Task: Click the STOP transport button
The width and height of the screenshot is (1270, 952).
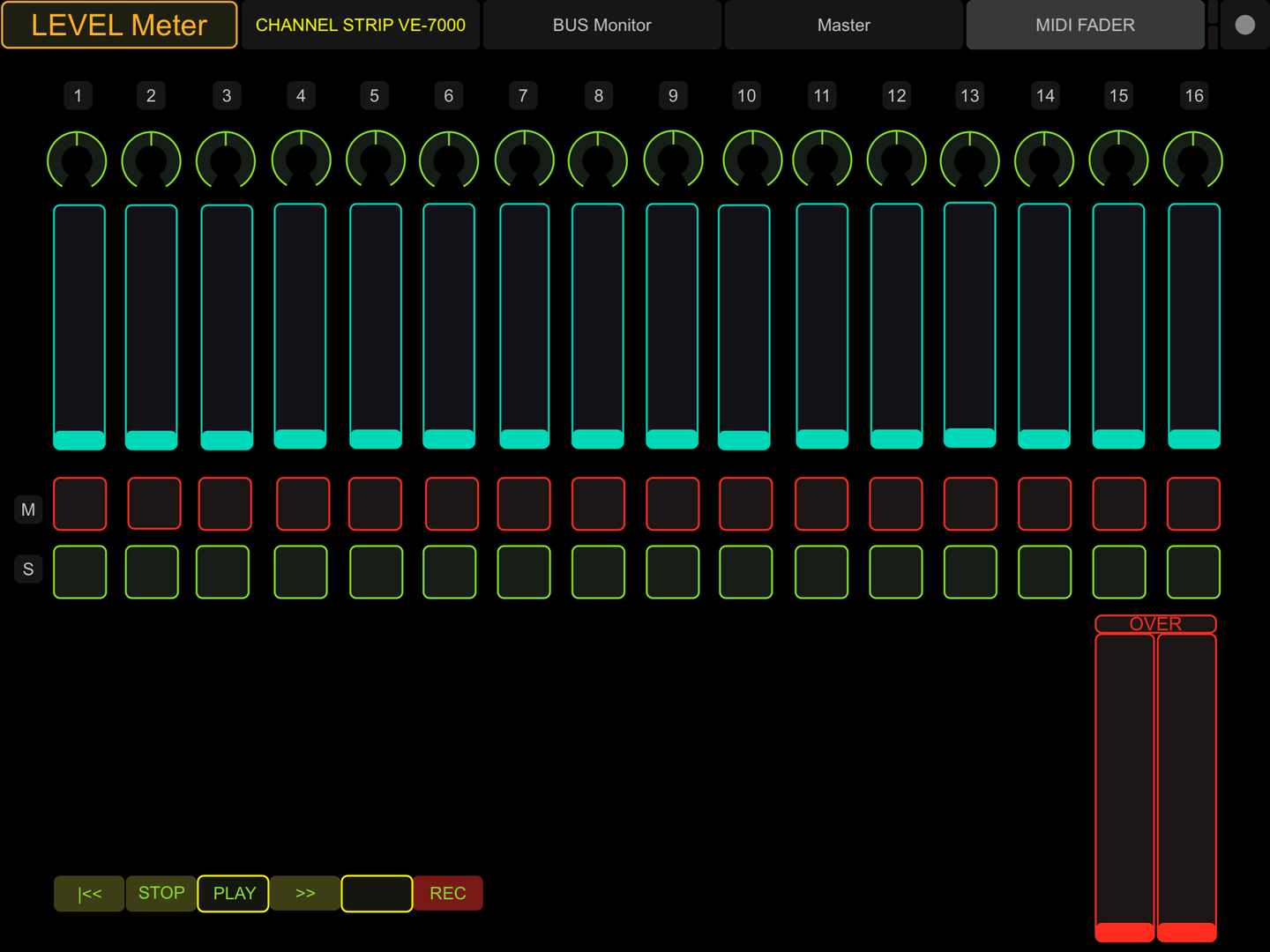Action: (161, 893)
